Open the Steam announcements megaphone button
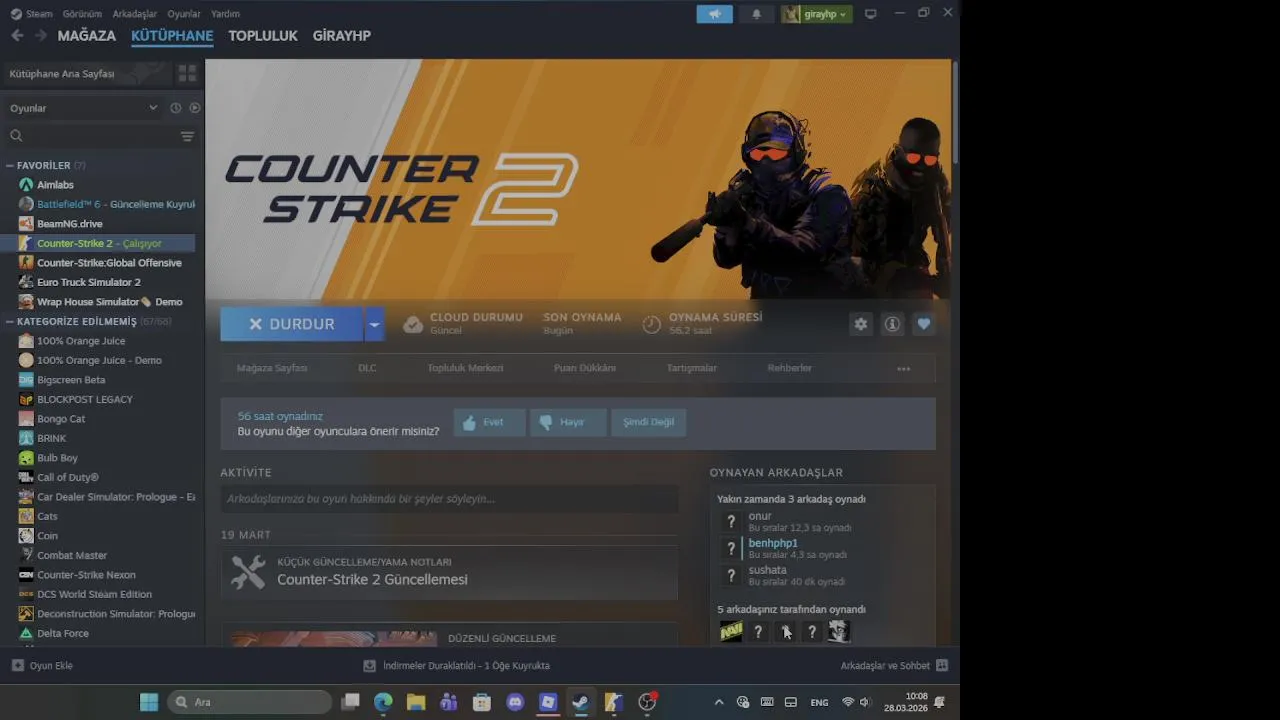This screenshot has width=1280, height=720. tap(714, 14)
